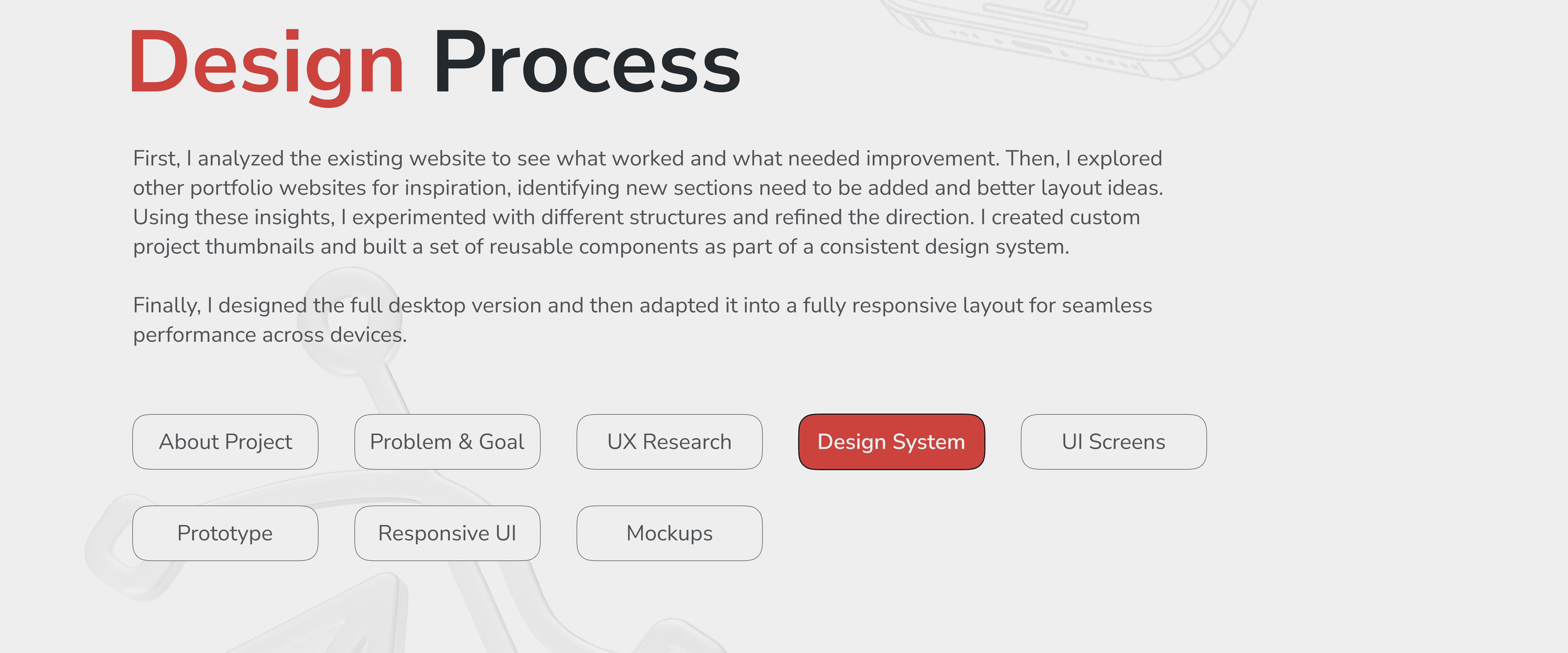1568x653 pixels.
Task: Select the About Project tab
Action: click(x=225, y=442)
